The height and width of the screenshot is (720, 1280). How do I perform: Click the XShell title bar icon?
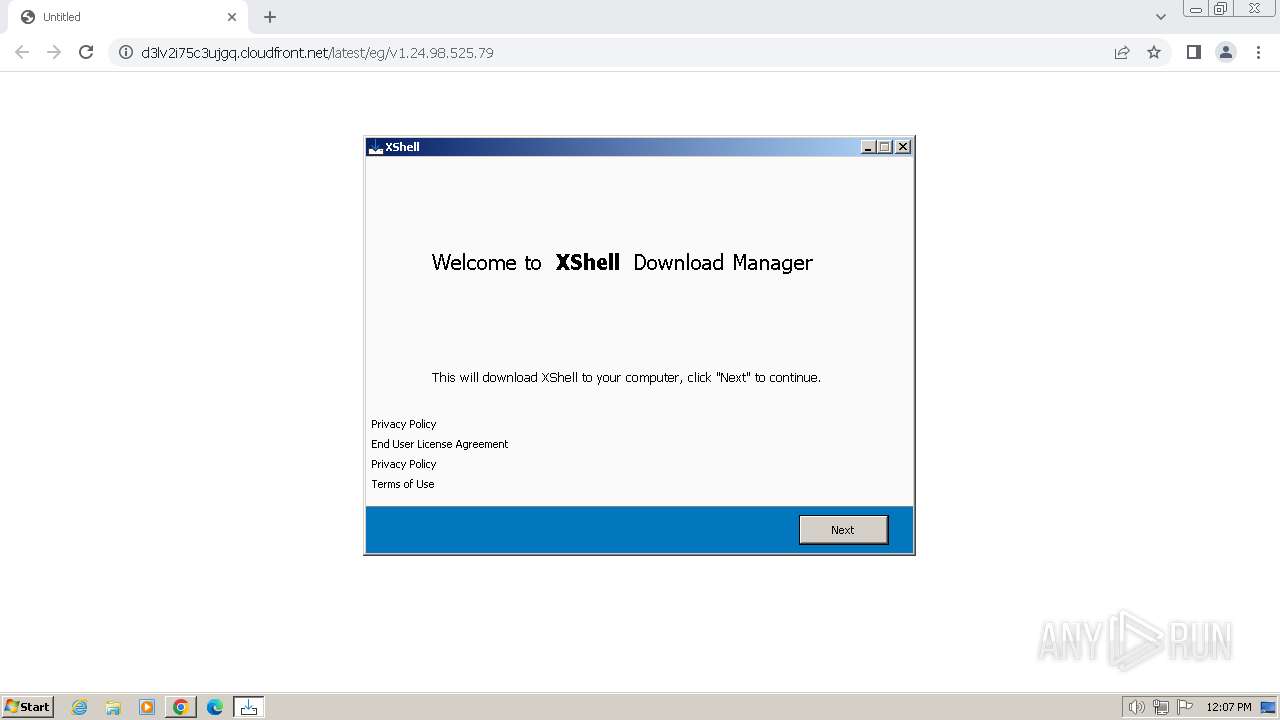[376, 147]
